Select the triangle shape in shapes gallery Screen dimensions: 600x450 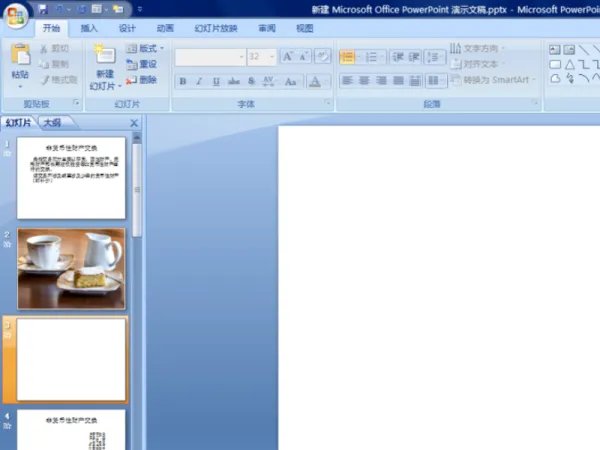point(569,64)
